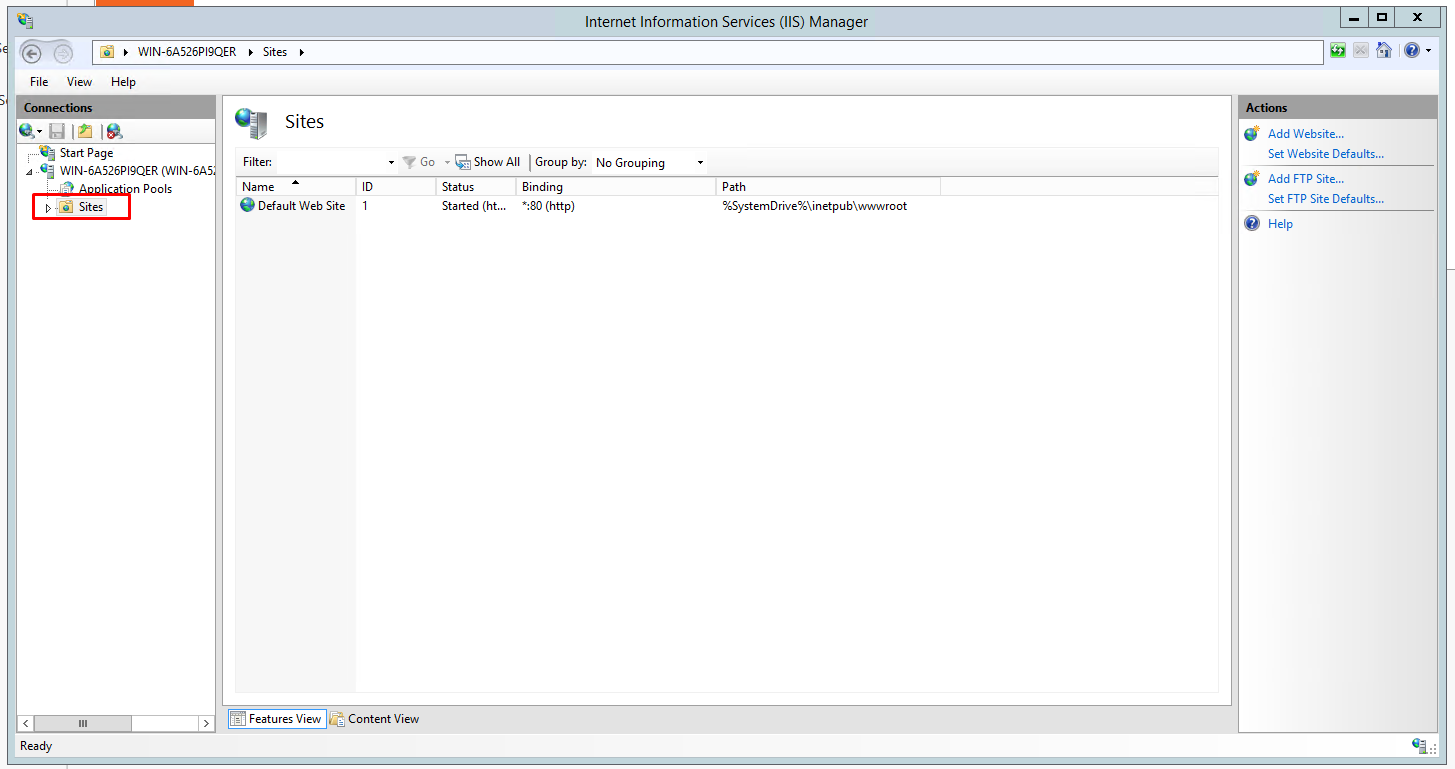Image resolution: width=1455 pixels, height=769 pixels.
Task: Click Show All in the filter bar
Action: [x=488, y=162]
